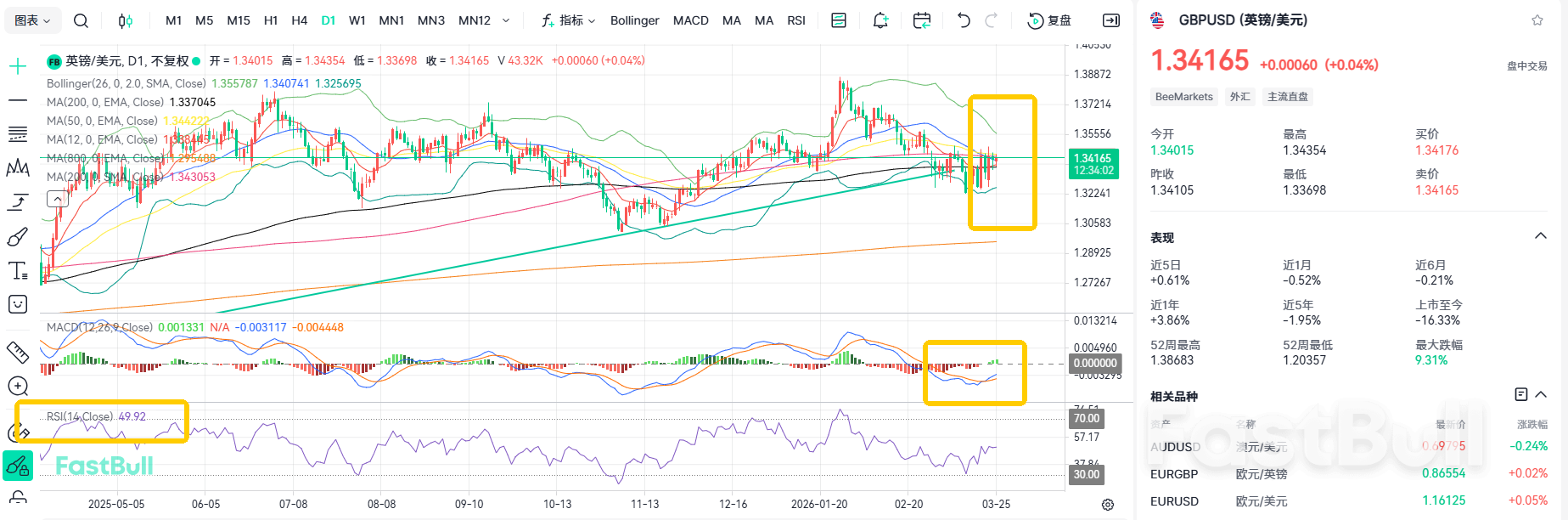Open the symbol search magnifier
The height and width of the screenshot is (520, 1568).
point(81,20)
